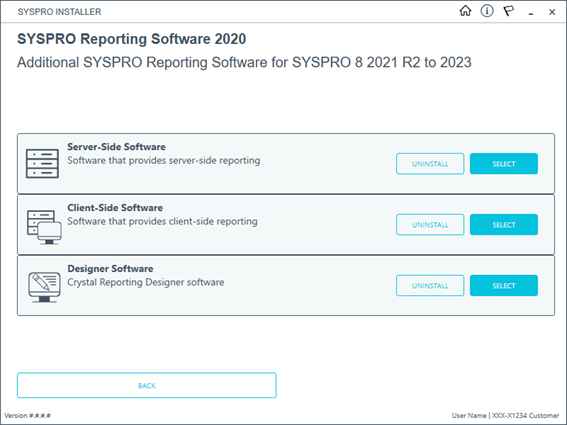The image size is (567, 425).
Task: Click the Server-Side Software heading
Action: [x=116, y=147]
